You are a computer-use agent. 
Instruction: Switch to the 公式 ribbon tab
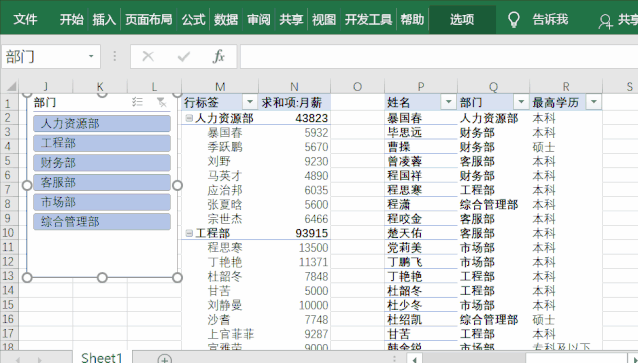click(193, 20)
